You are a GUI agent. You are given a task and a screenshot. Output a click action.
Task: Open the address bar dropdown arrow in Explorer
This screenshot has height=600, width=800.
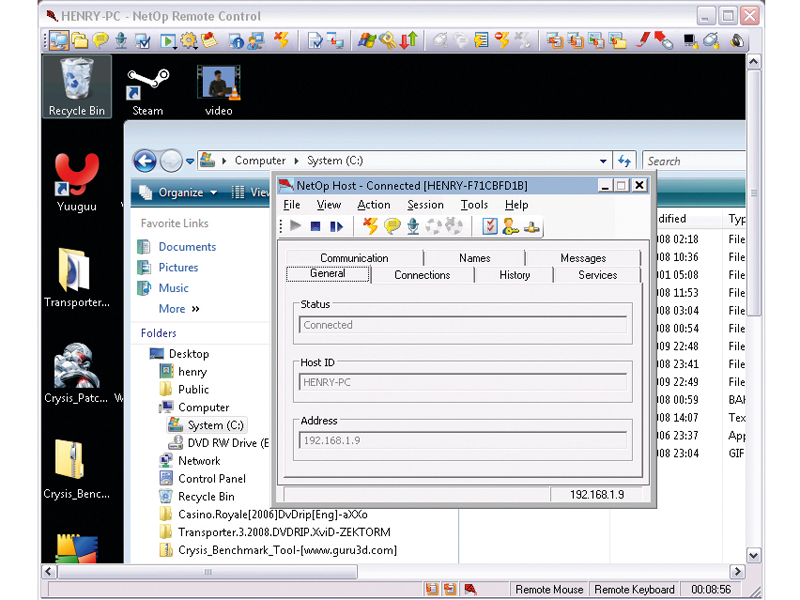tap(603, 161)
